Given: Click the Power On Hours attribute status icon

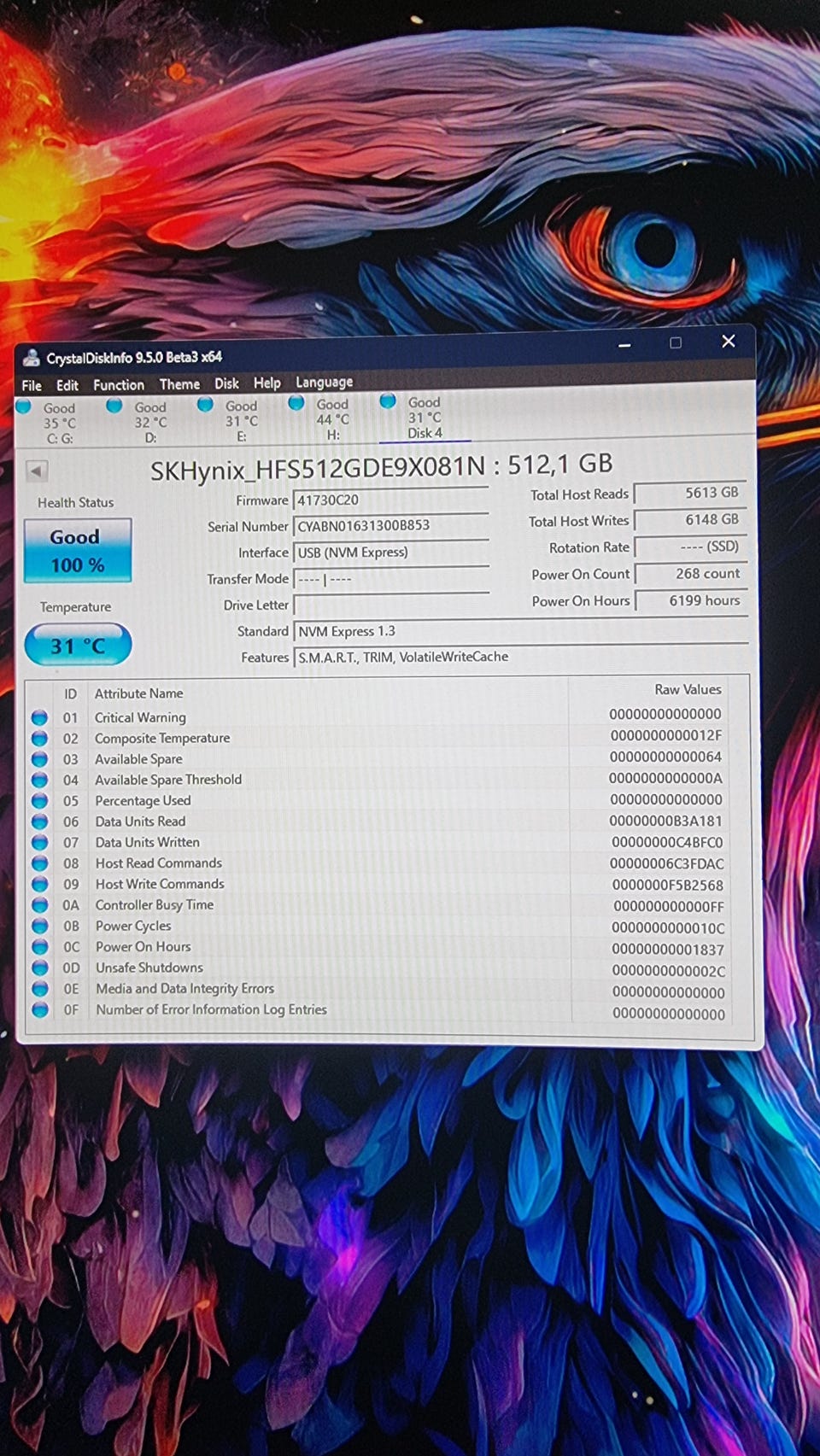Looking at the screenshot, I should tap(39, 947).
